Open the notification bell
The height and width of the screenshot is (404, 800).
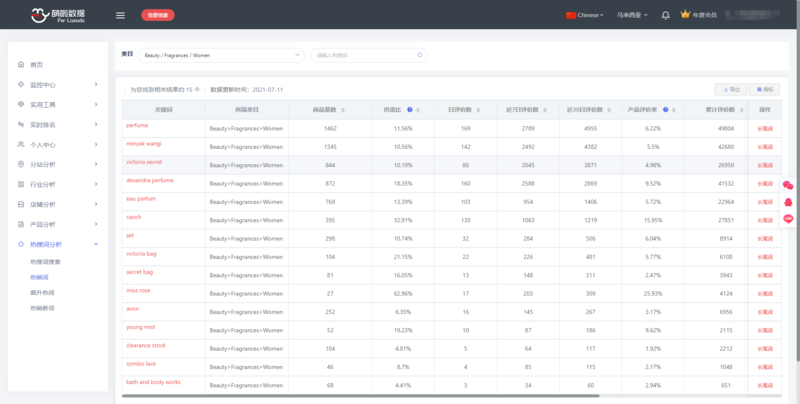click(666, 15)
